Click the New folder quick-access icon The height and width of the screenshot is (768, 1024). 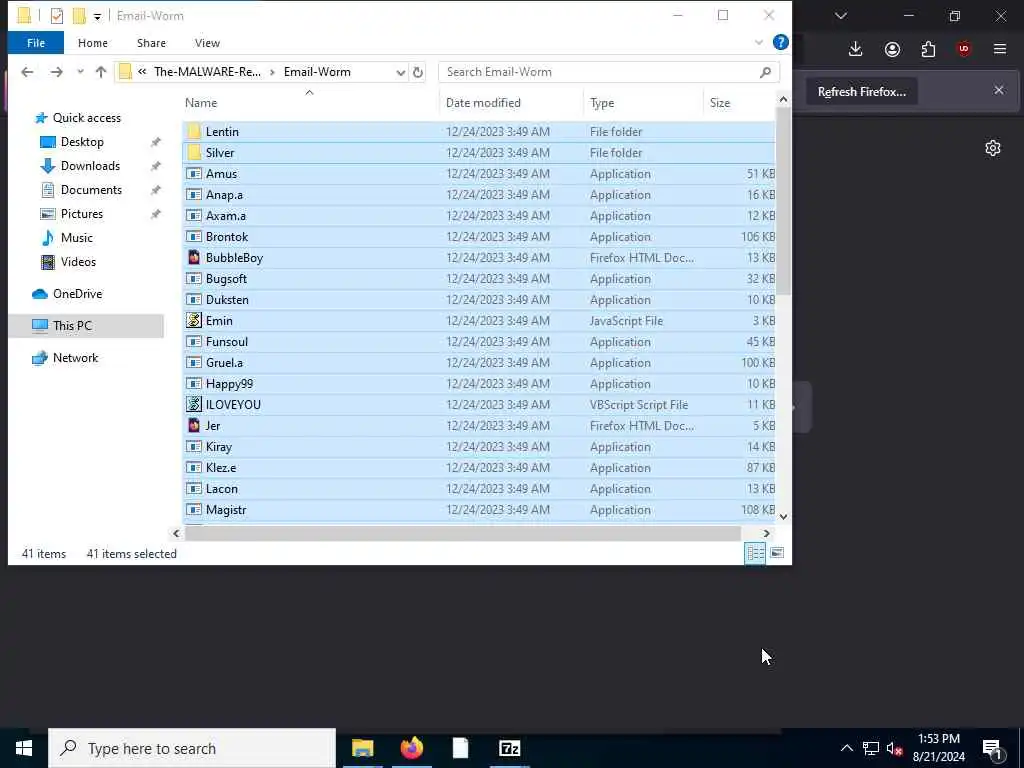coord(79,16)
